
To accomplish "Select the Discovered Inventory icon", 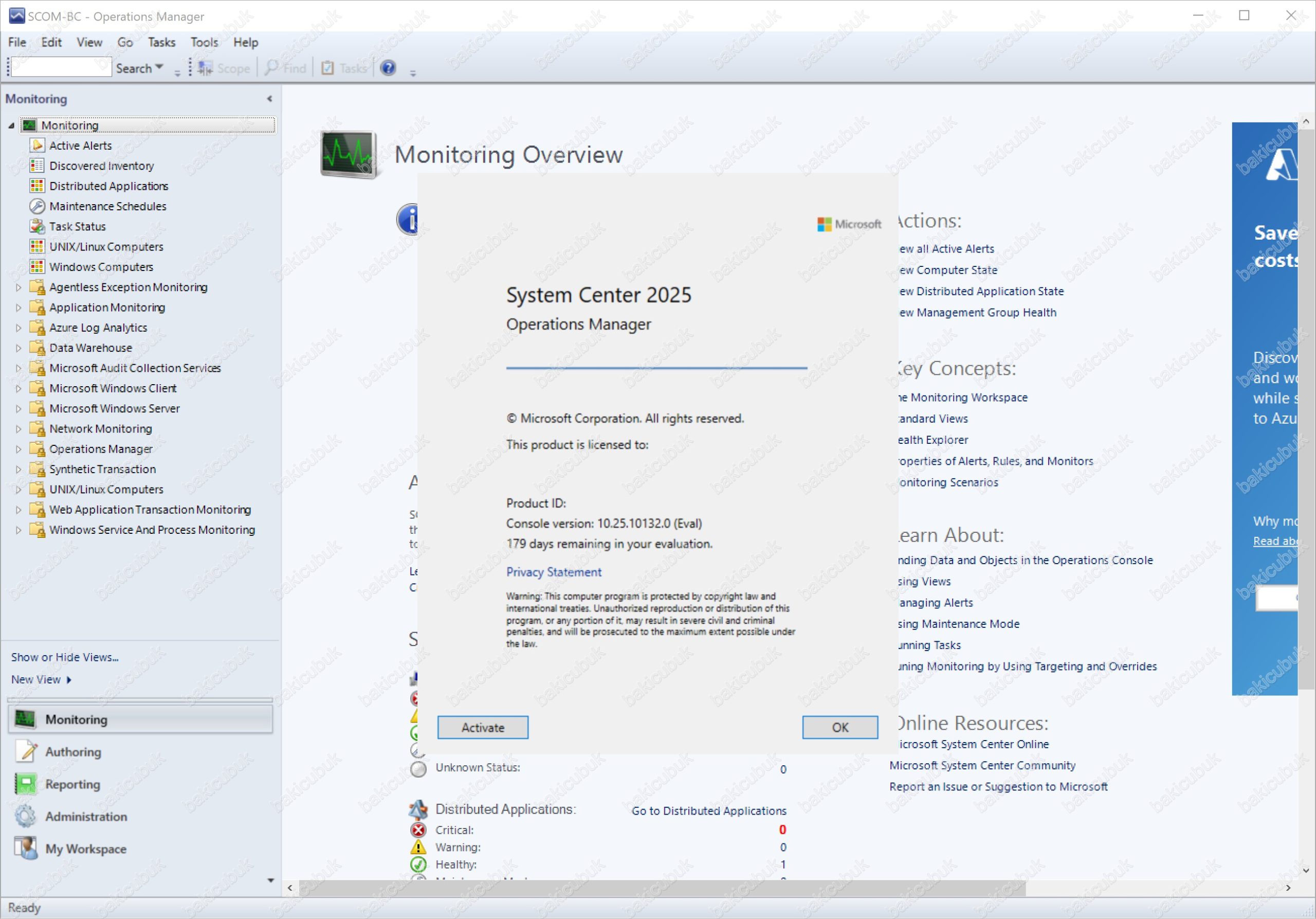I will pos(37,166).
